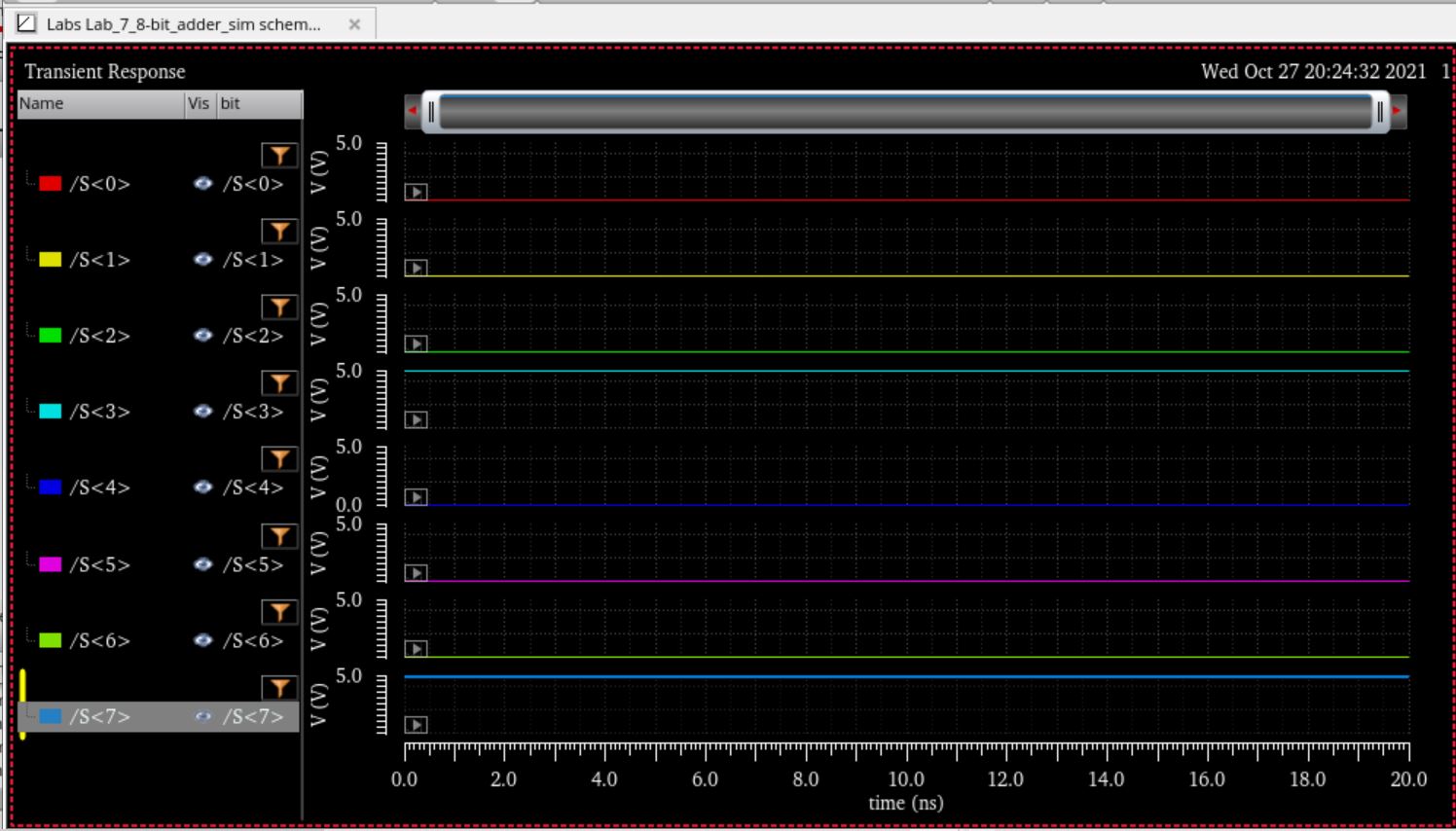Click the left red arrow of zoom scrollbar
The image size is (1456, 831).
(413, 111)
